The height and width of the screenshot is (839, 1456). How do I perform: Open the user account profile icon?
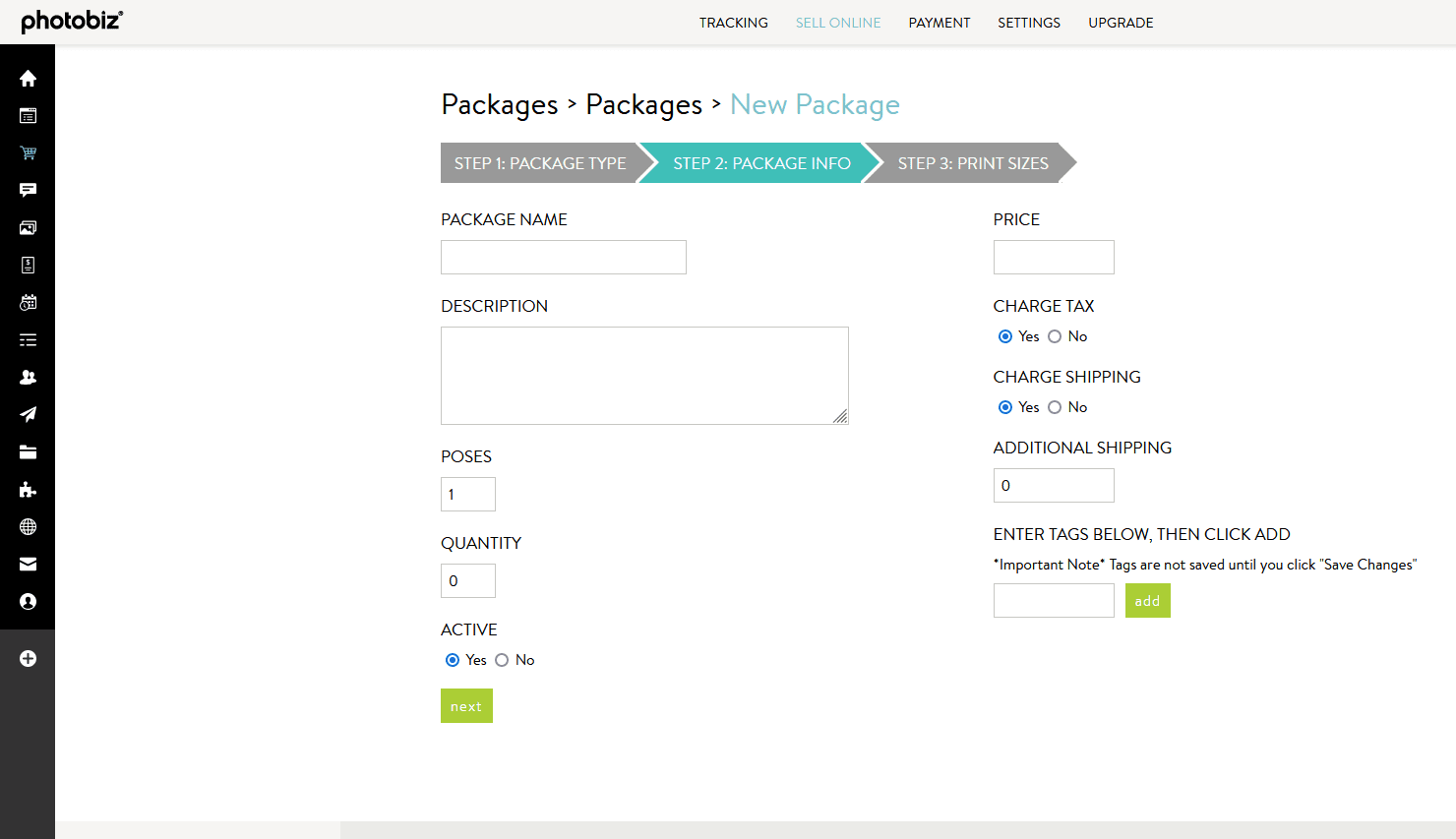(28, 601)
